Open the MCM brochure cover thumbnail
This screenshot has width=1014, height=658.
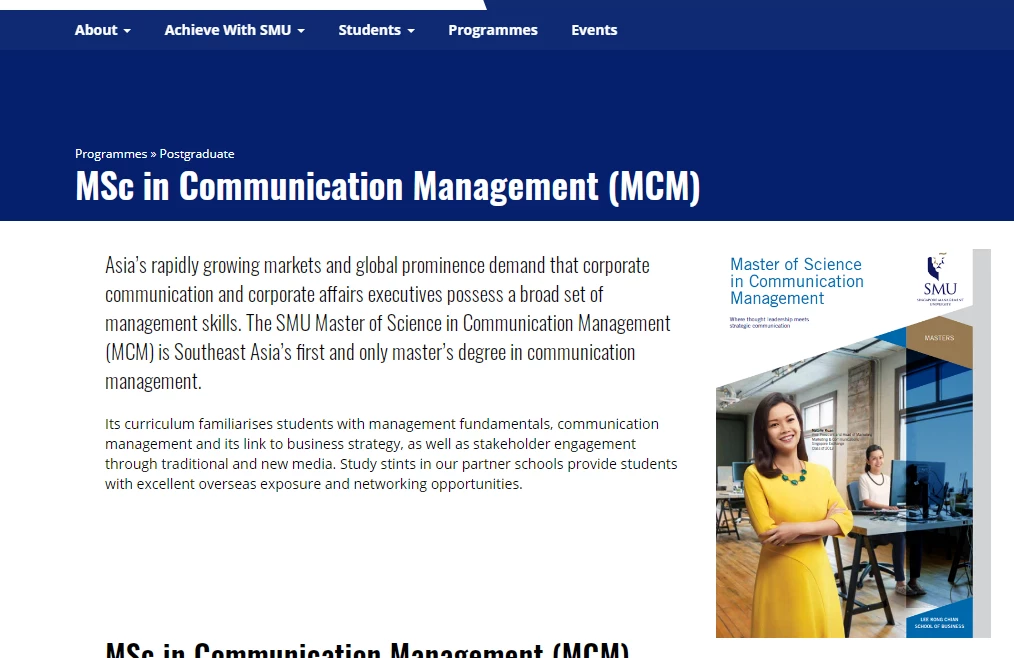pyautogui.click(x=853, y=443)
